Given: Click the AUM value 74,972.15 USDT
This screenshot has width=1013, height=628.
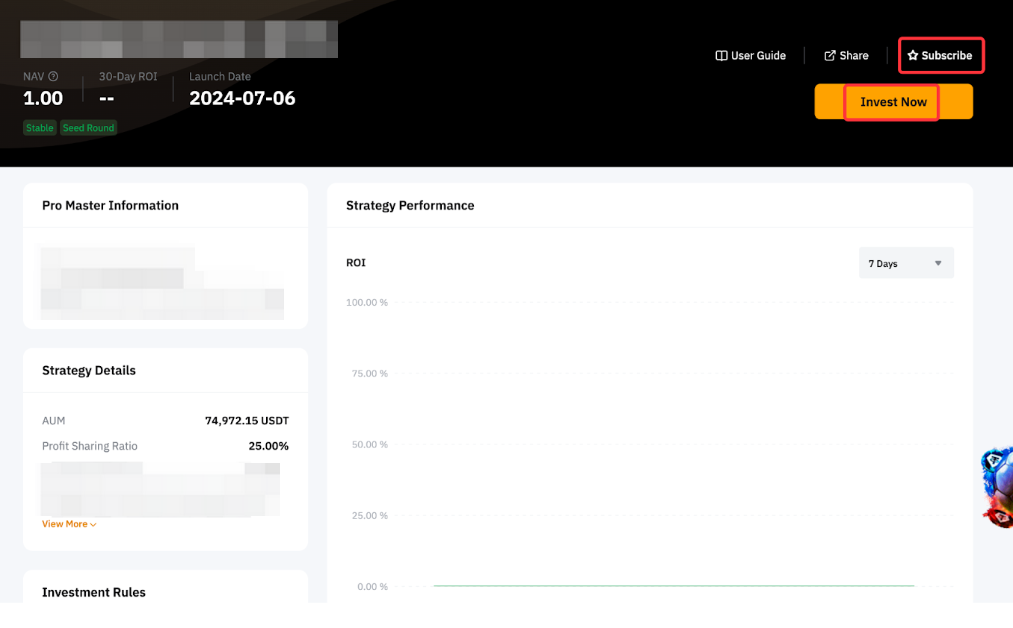Looking at the screenshot, I should 246,421.
